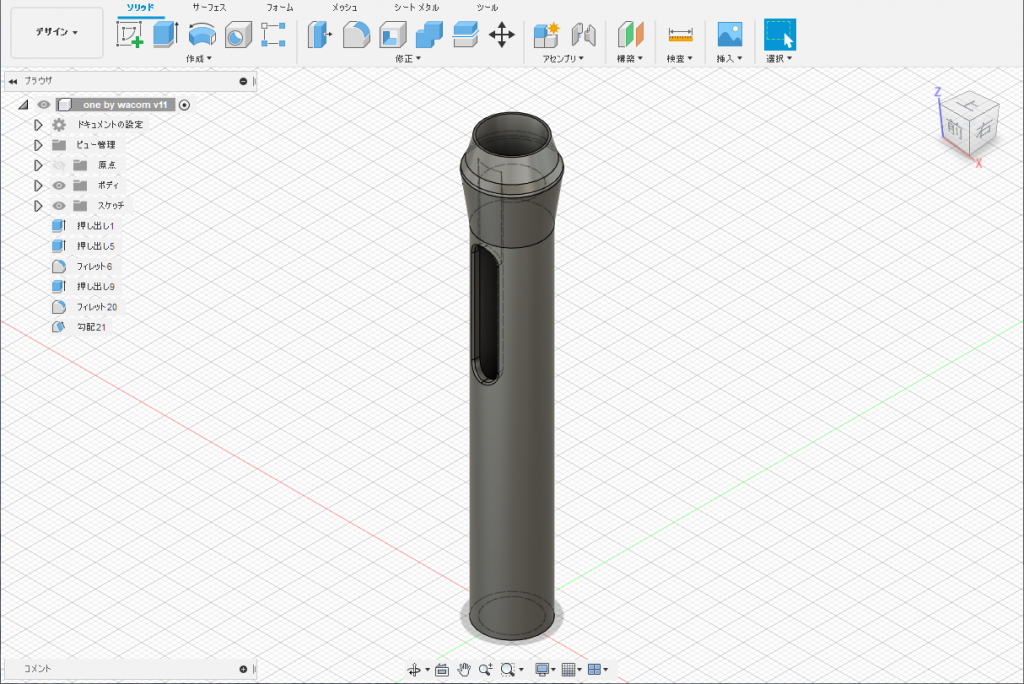Screen dimensions: 1024x684
Task: Hide the ボディ folder
Action: [59, 186]
